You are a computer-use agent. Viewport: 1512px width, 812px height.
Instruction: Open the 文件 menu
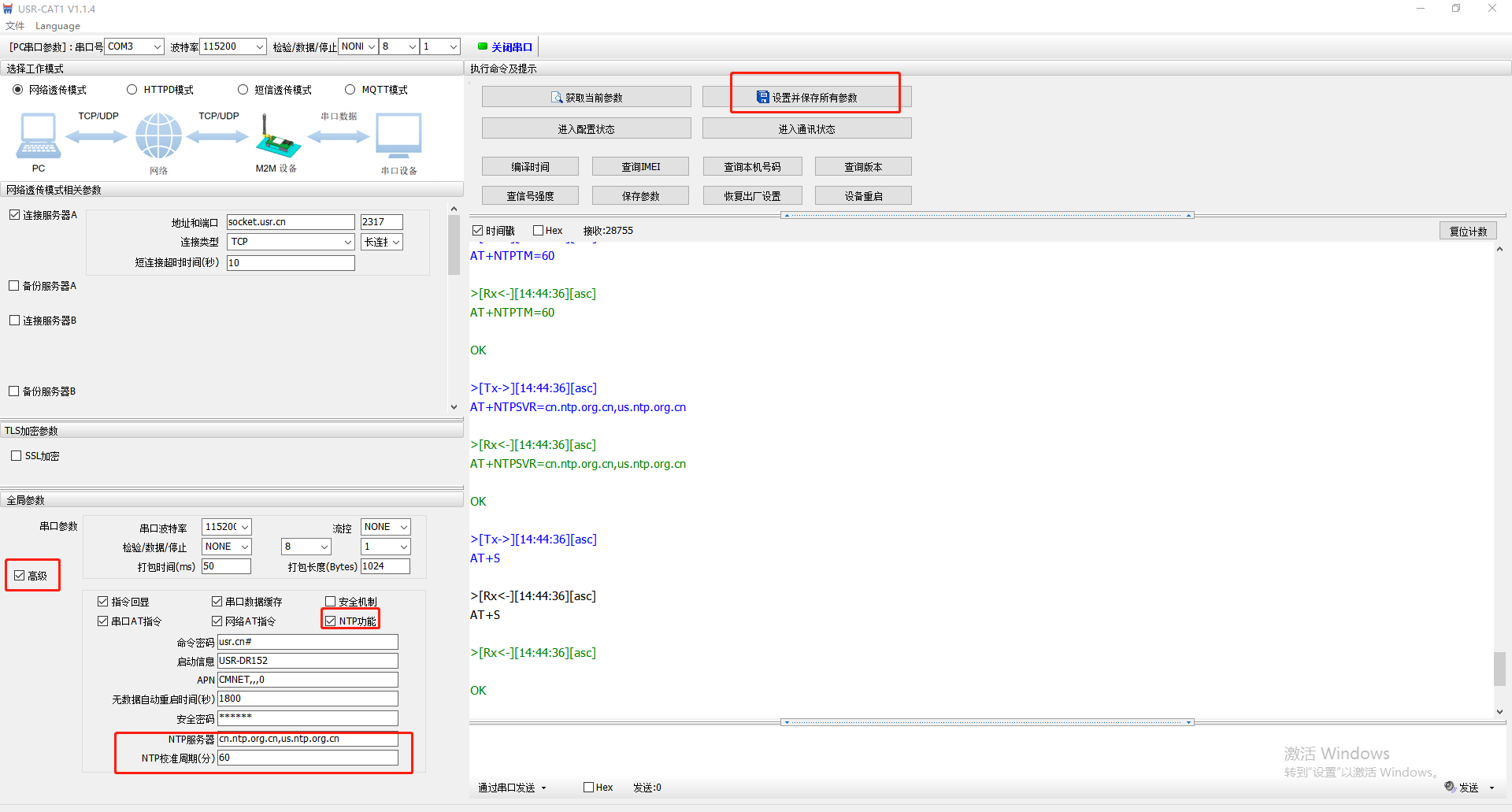pos(14,26)
